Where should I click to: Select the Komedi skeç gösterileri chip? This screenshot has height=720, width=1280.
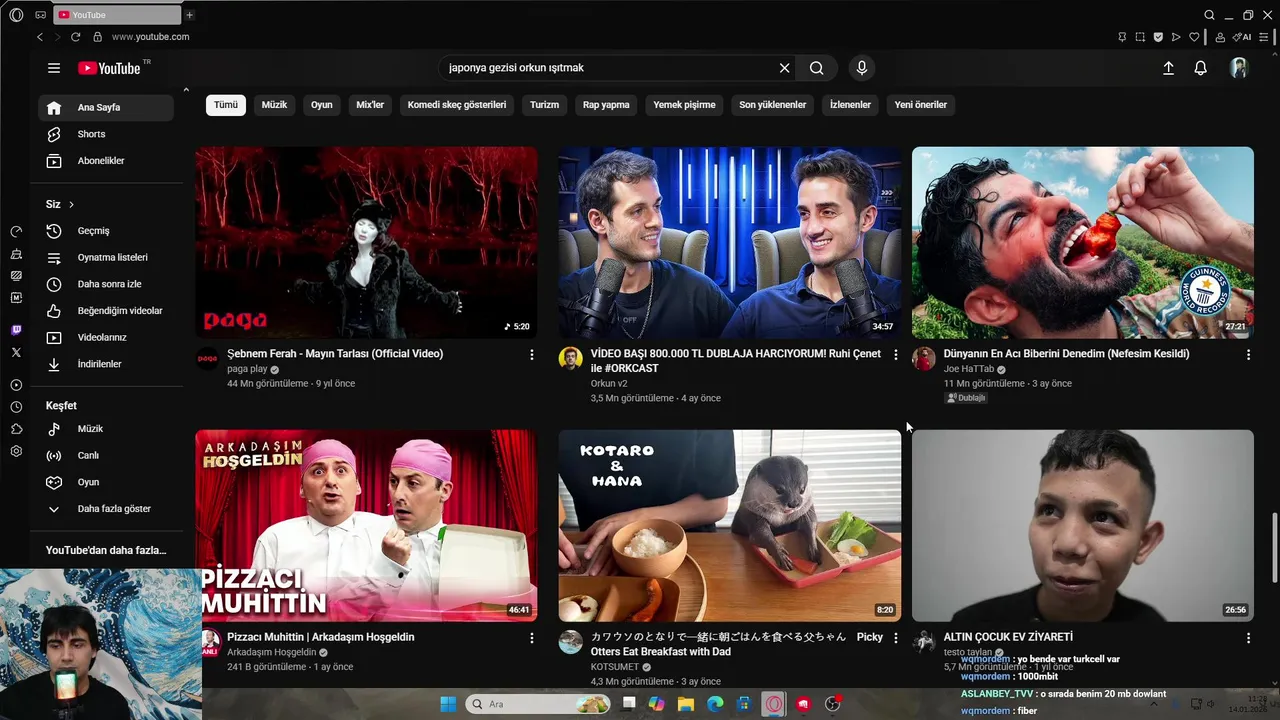457,104
